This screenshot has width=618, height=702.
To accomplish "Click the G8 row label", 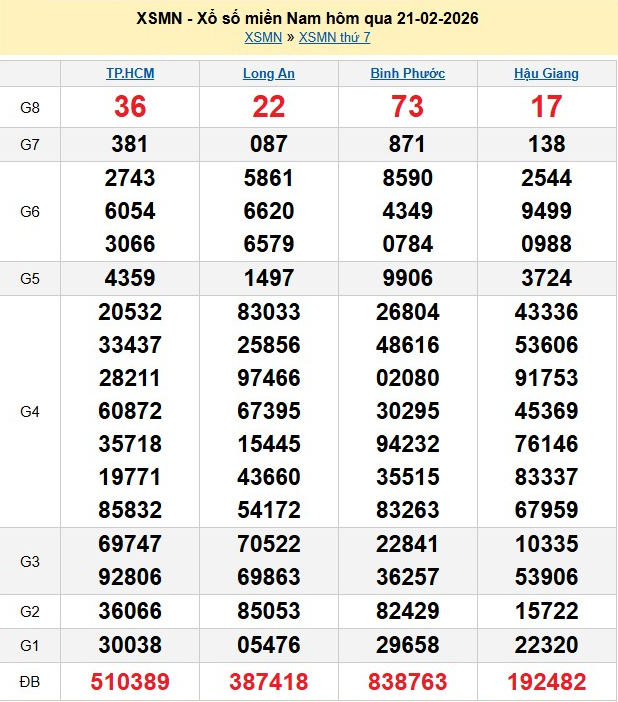I will coord(30,107).
